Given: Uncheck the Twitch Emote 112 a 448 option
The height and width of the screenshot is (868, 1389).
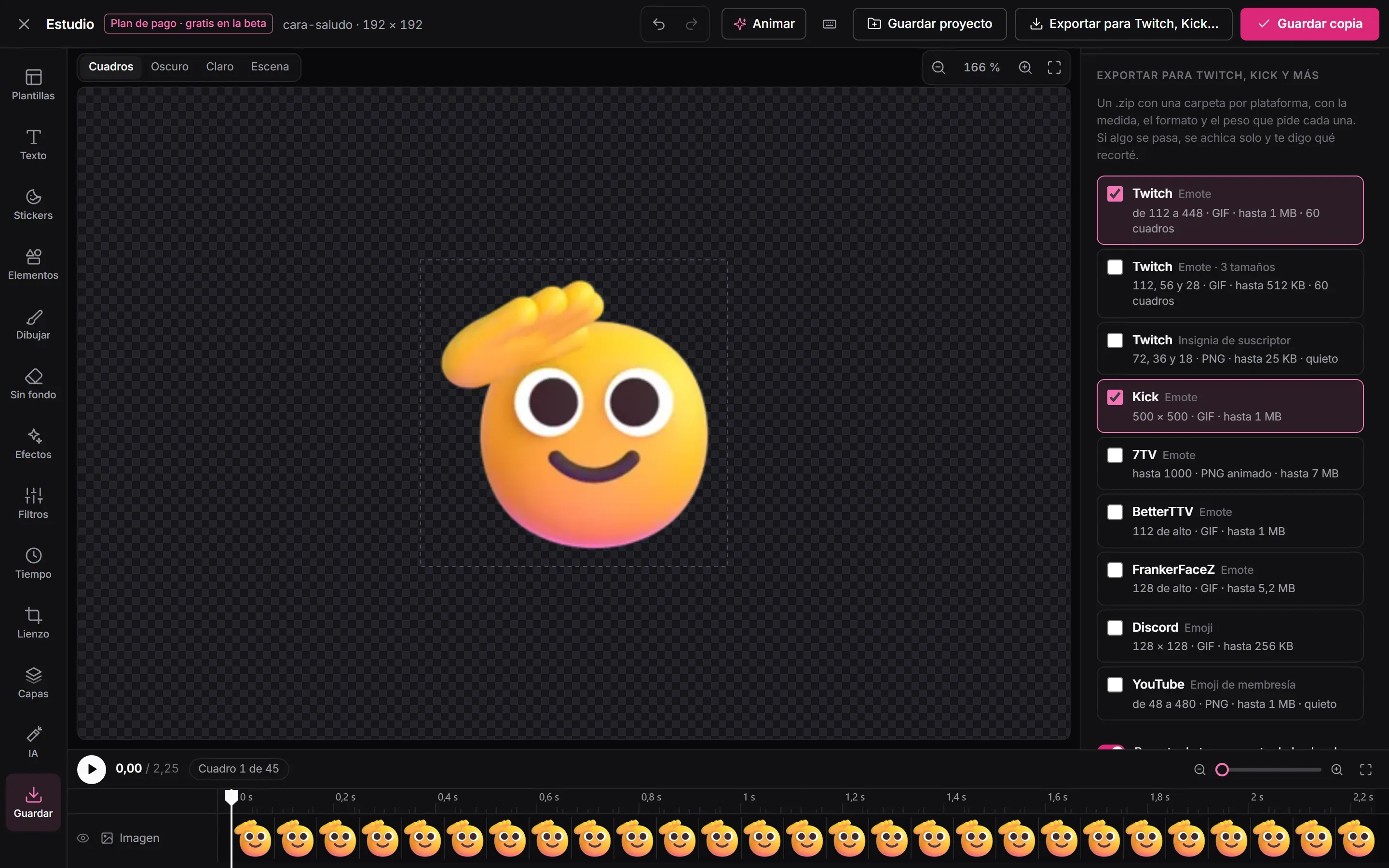Looking at the screenshot, I should (1115, 193).
